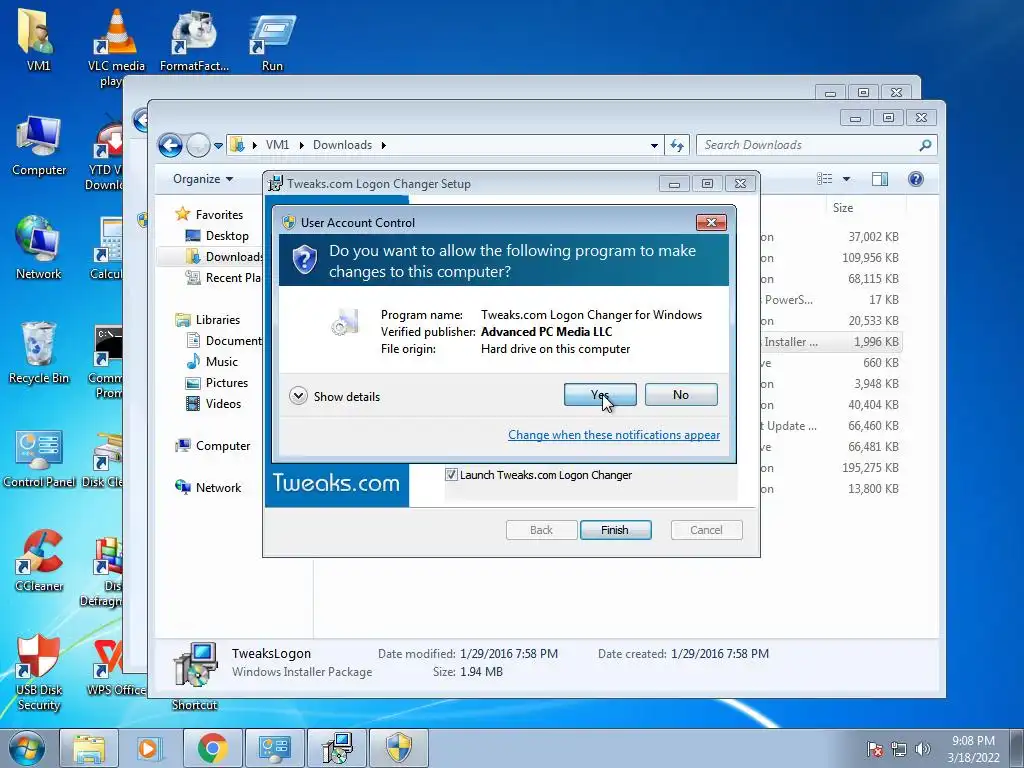Screen dimensions: 1024x768
Task: Open the Organize dropdown menu
Action: (x=202, y=179)
